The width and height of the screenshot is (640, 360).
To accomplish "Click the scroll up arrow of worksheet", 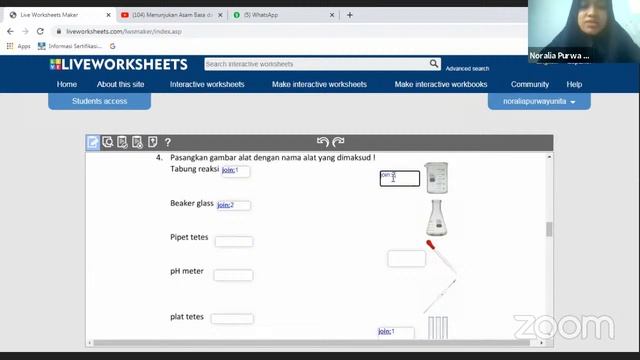I will 549,157.
